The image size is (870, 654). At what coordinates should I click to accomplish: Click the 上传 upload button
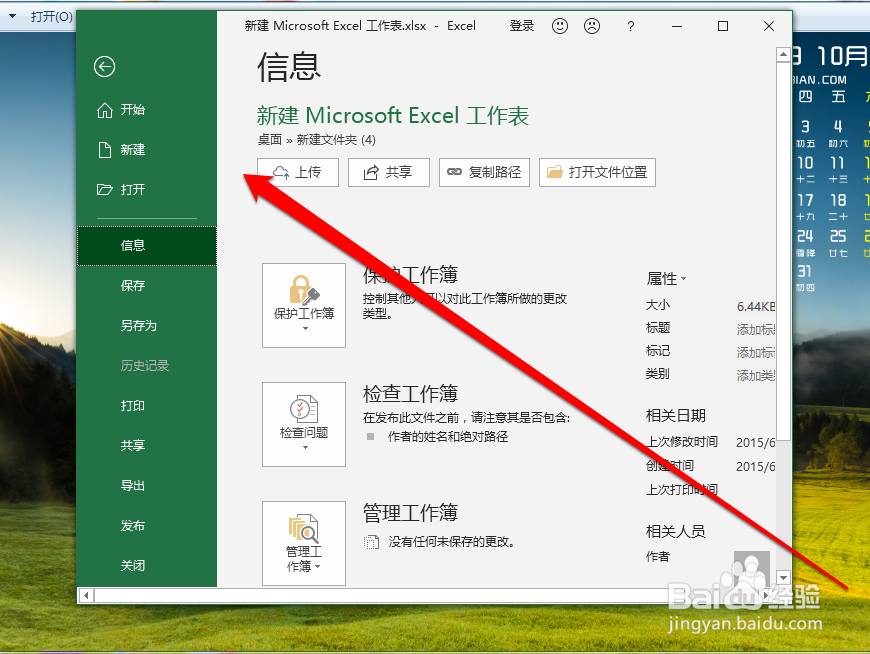(298, 173)
